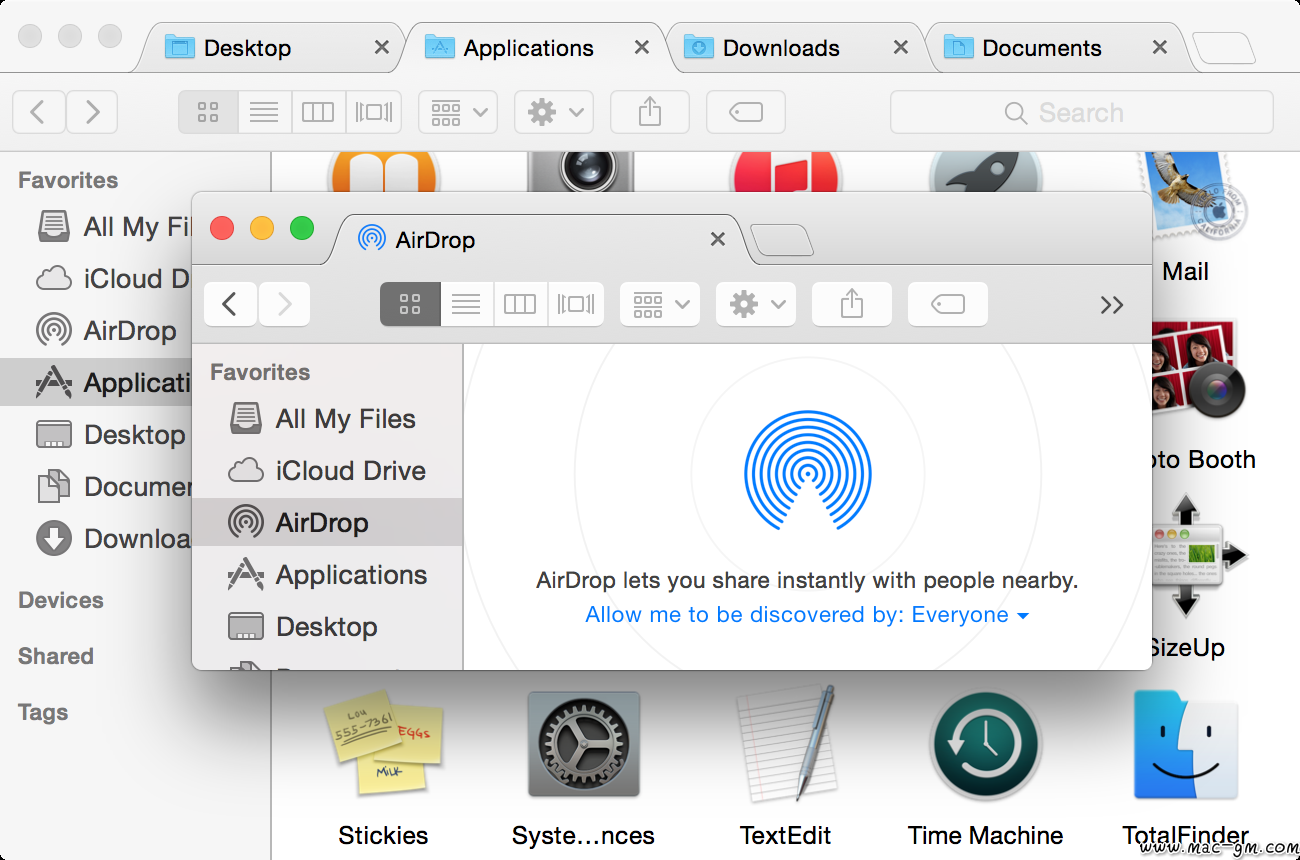Open Applications in AirDrop window sidebar
Viewport: 1300px width, 860px height.
pos(327,575)
